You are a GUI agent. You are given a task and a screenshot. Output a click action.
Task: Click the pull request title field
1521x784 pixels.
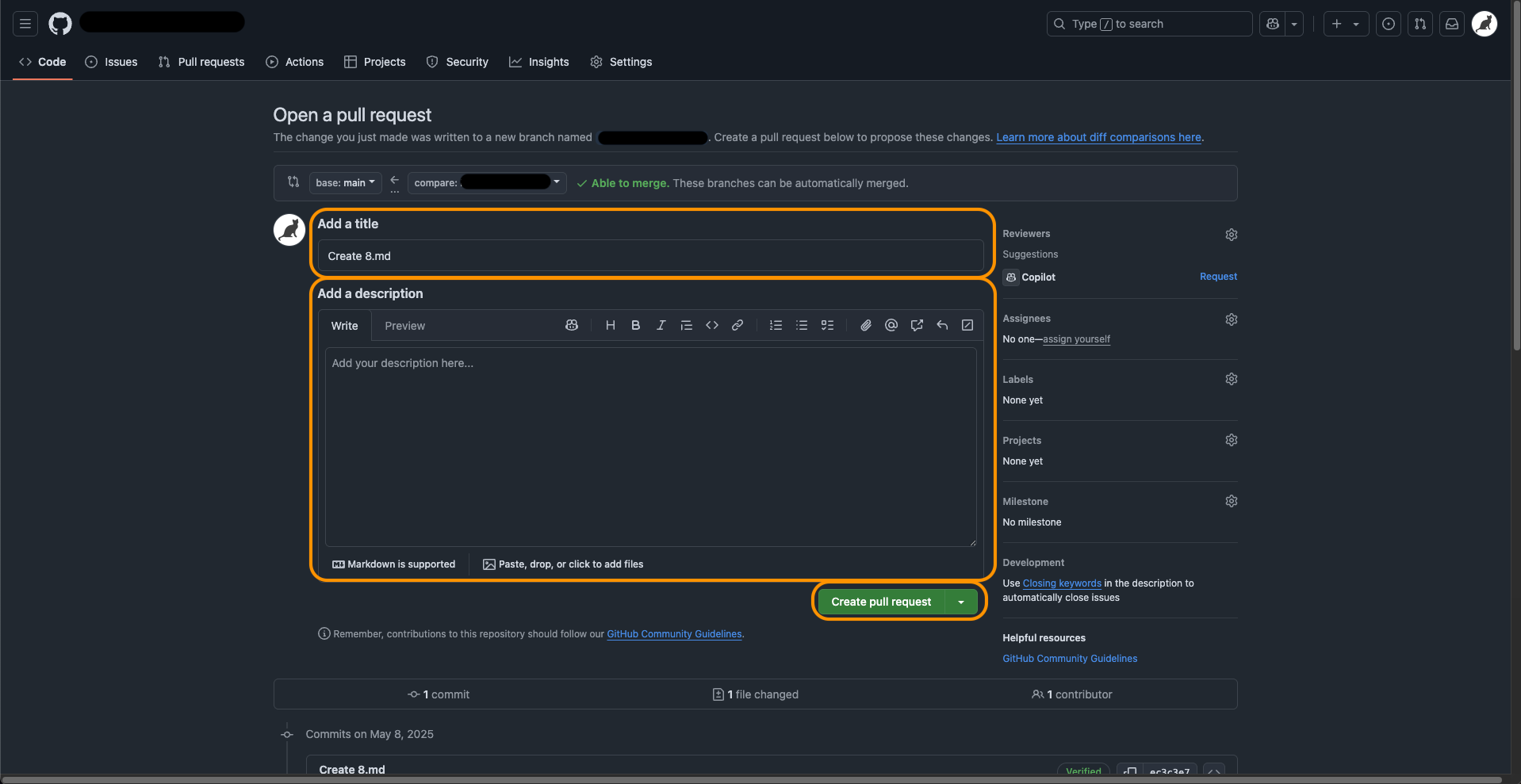[x=650, y=256]
